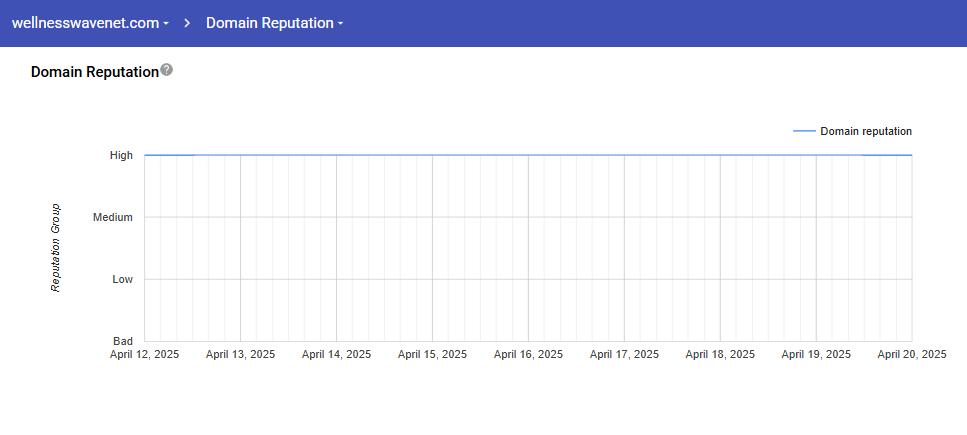Expand the Domain Reputation dashboard dropdown
Image resolution: width=967 pixels, height=435 pixels.
click(274, 23)
